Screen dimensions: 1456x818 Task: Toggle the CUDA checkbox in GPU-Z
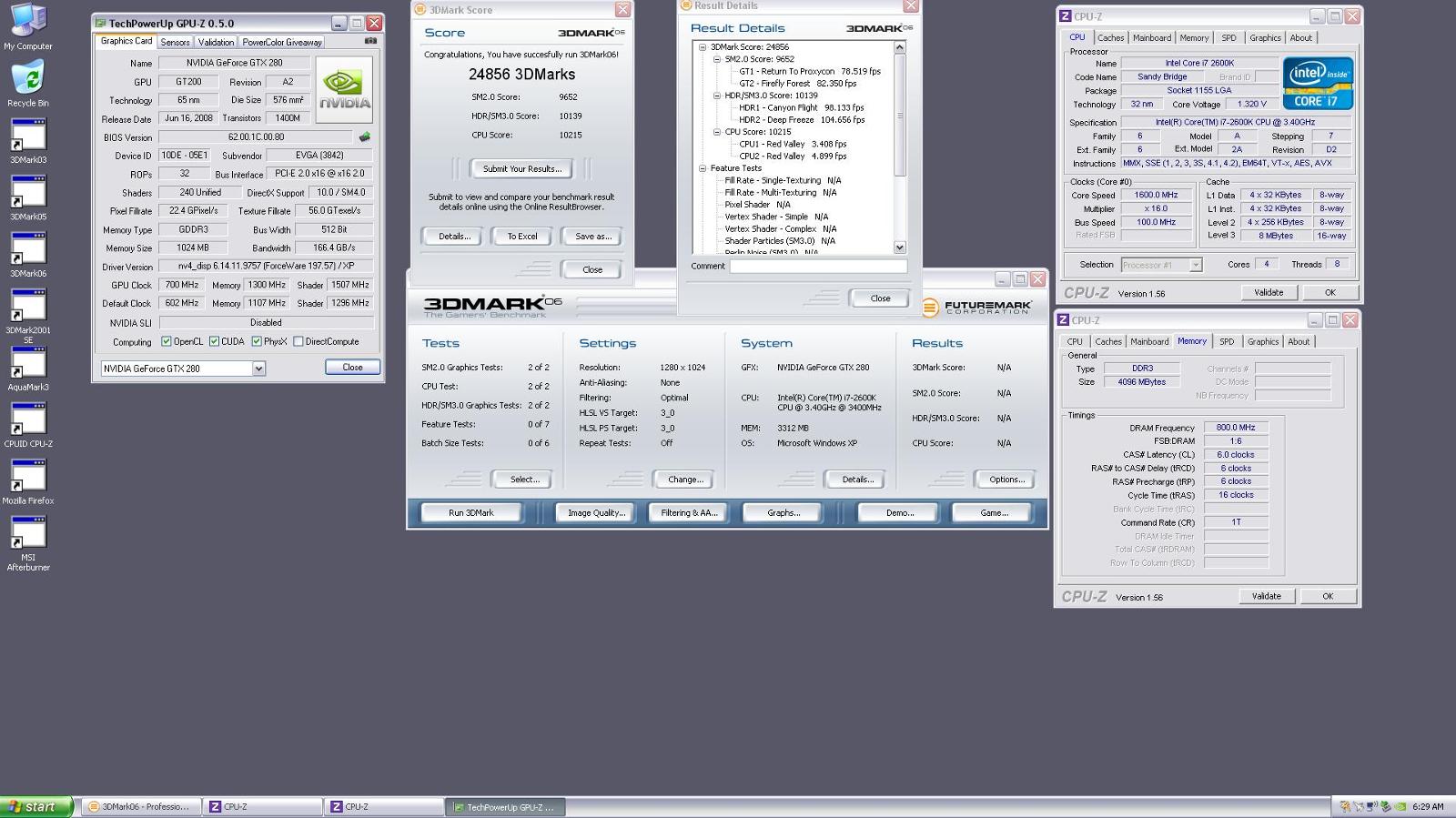214,342
